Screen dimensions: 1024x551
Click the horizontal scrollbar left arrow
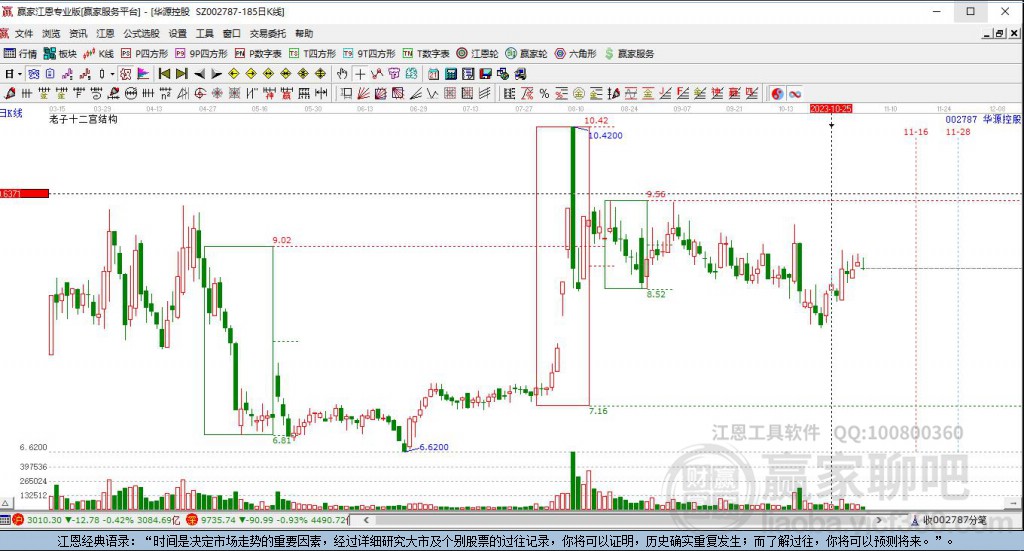pyautogui.click(x=366, y=520)
